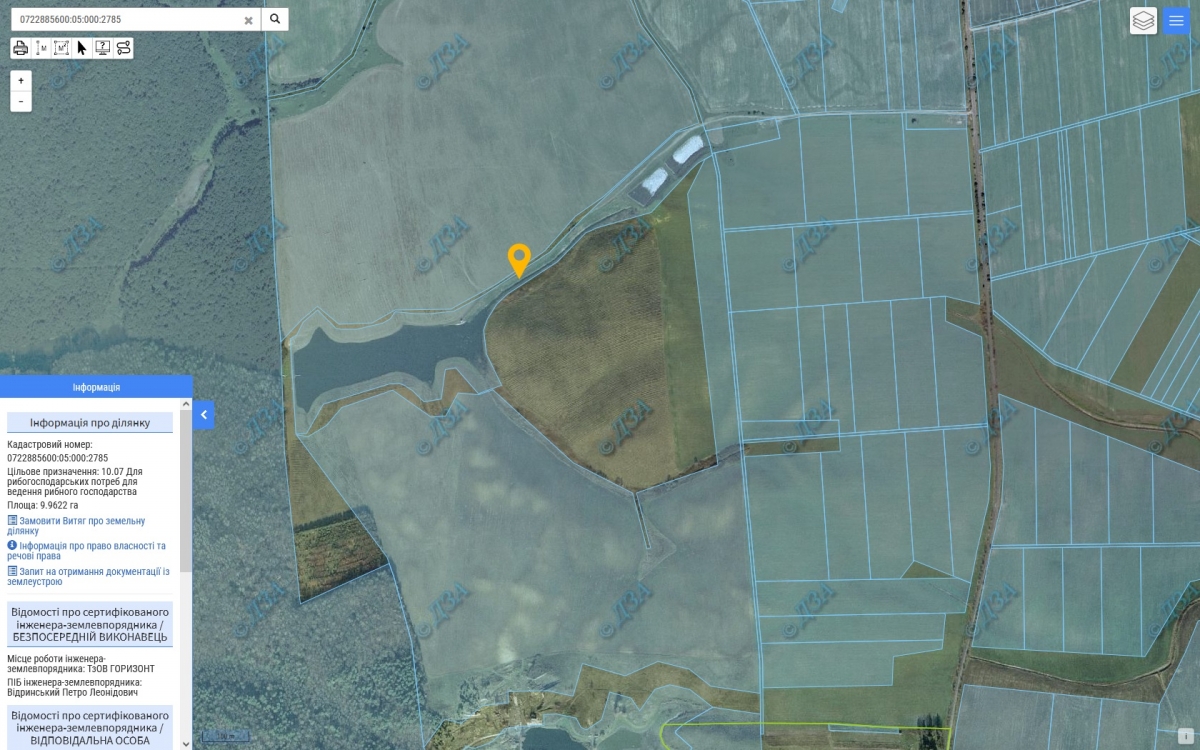This screenshot has width=1200, height=750.
Task: Activate the arrow pointer selection tool
Action: click(82, 48)
